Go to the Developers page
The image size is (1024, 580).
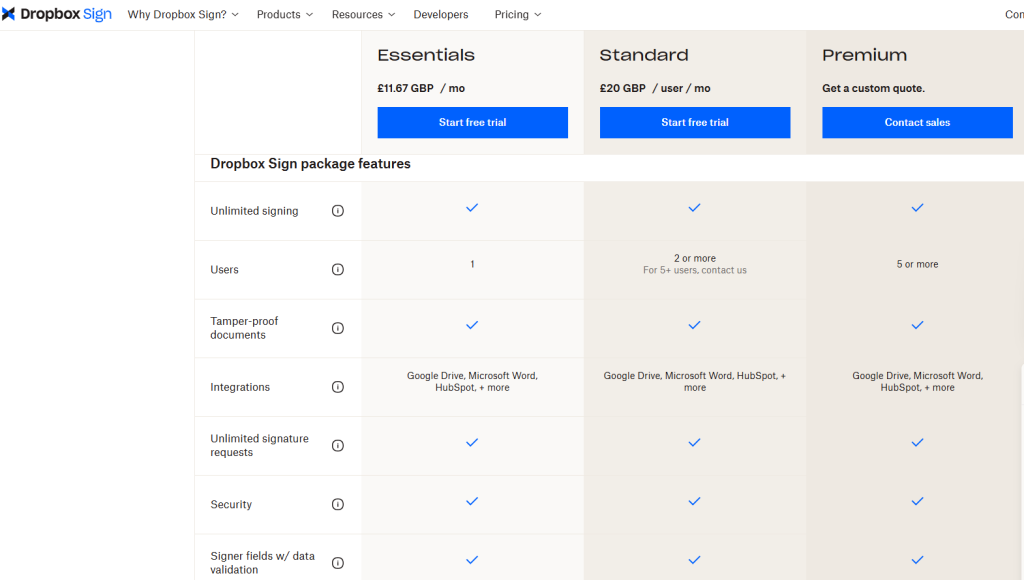click(x=440, y=15)
